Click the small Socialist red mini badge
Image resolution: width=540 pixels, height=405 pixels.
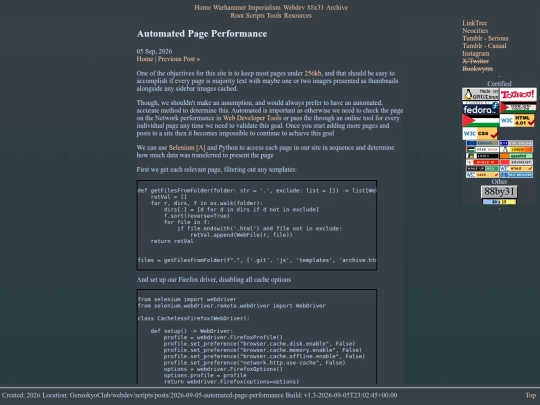click(516, 162)
